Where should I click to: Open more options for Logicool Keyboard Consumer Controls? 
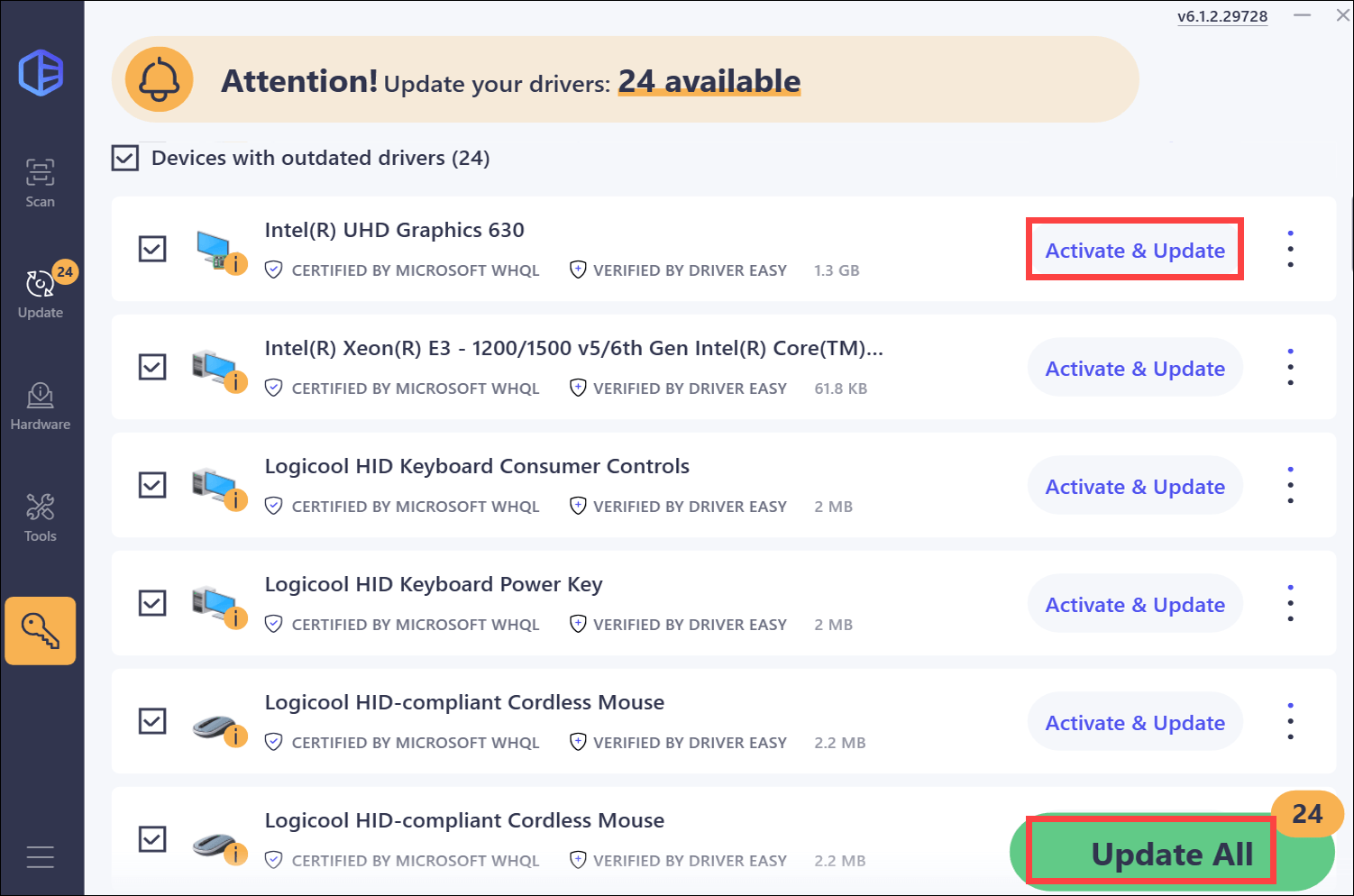pyautogui.click(x=1291, y=486)
